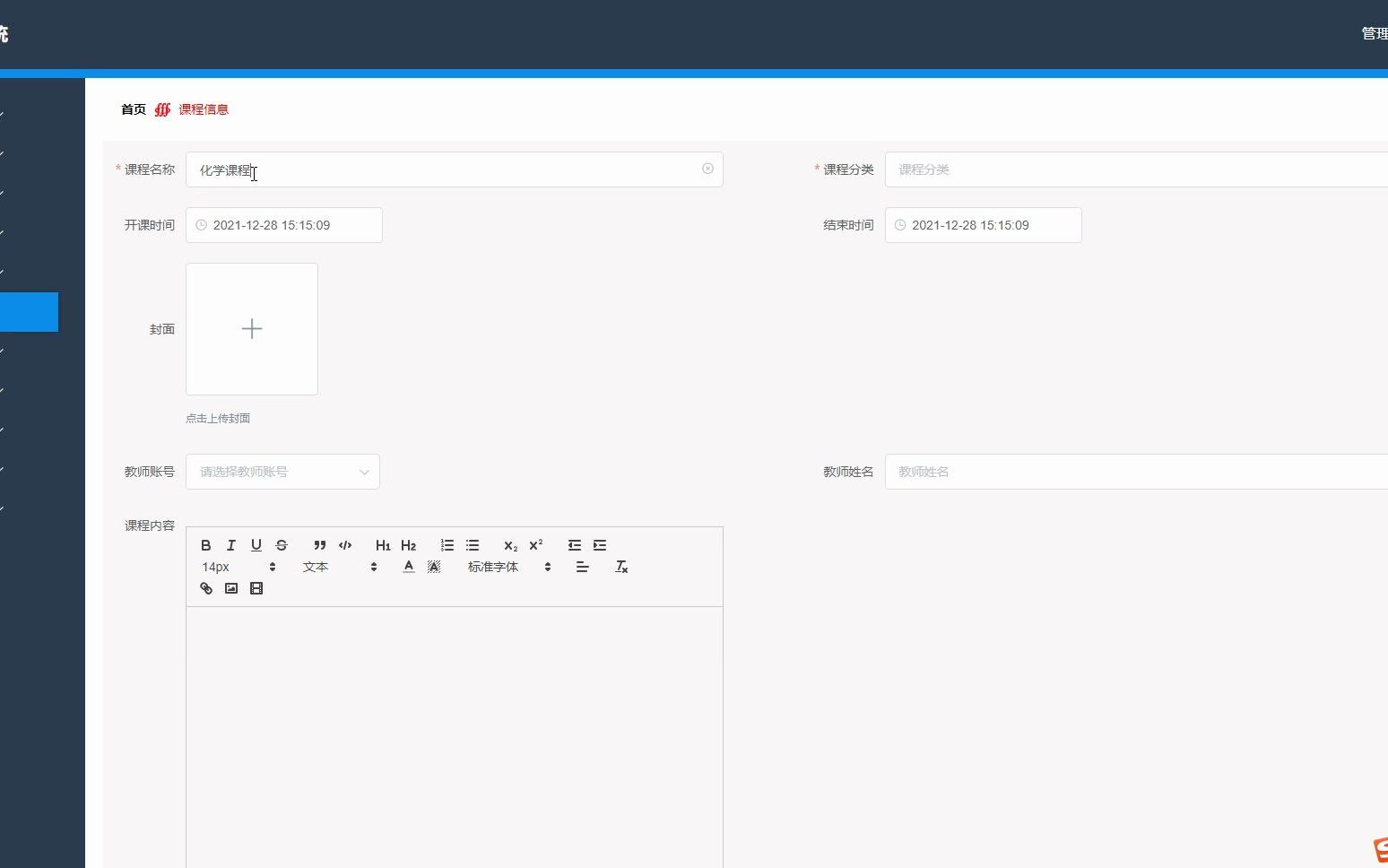The height and width of the screenshot is (868, 1388).
Task: Toggle bold formatting in the editor
Action: (x=205, y=545)
